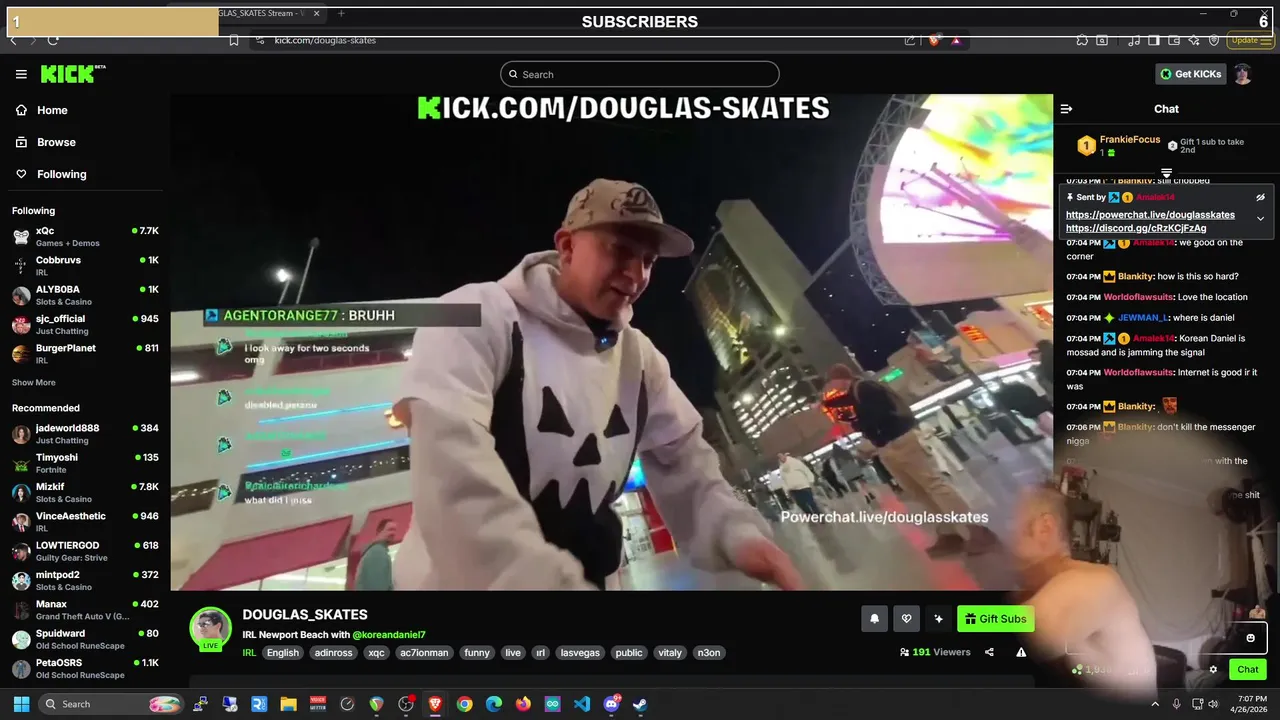Open jadeworld888 recommended channel

tap(85, 434)
